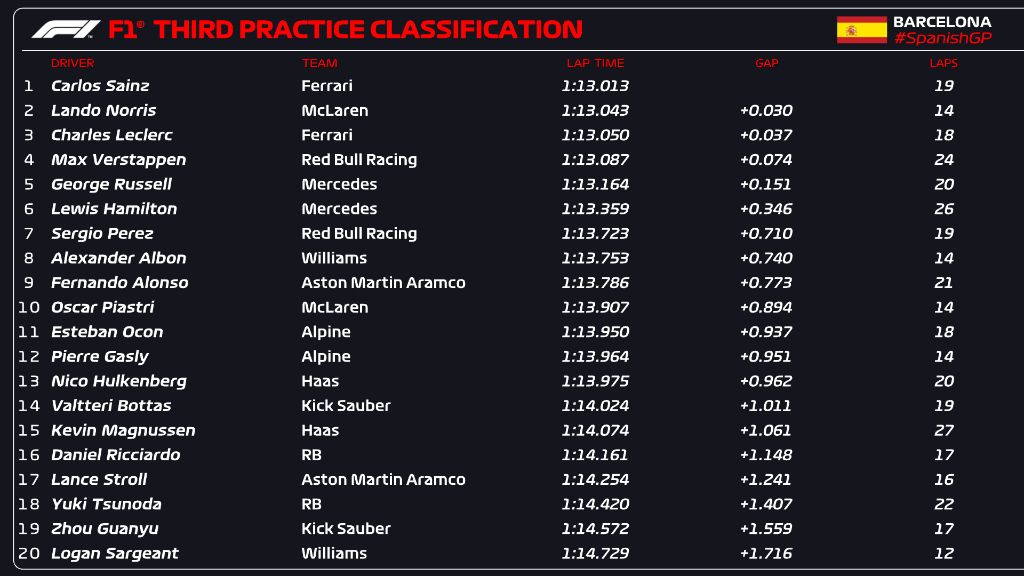1024x576 pixels.
Task: Select Carlos Sainz driver name
Action: [100, 86]
